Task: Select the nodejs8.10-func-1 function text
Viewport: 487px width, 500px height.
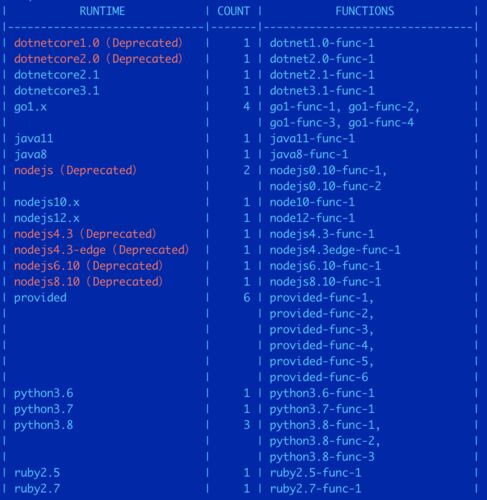Action: click(325, 282)
